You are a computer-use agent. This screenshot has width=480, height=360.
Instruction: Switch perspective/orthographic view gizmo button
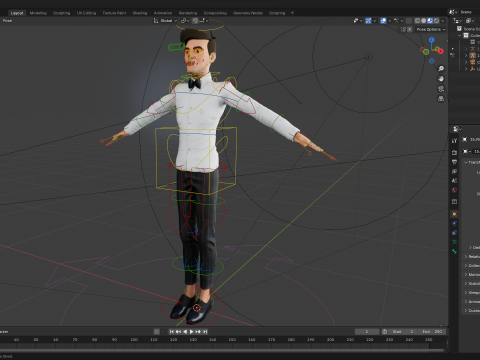[441, 99]
